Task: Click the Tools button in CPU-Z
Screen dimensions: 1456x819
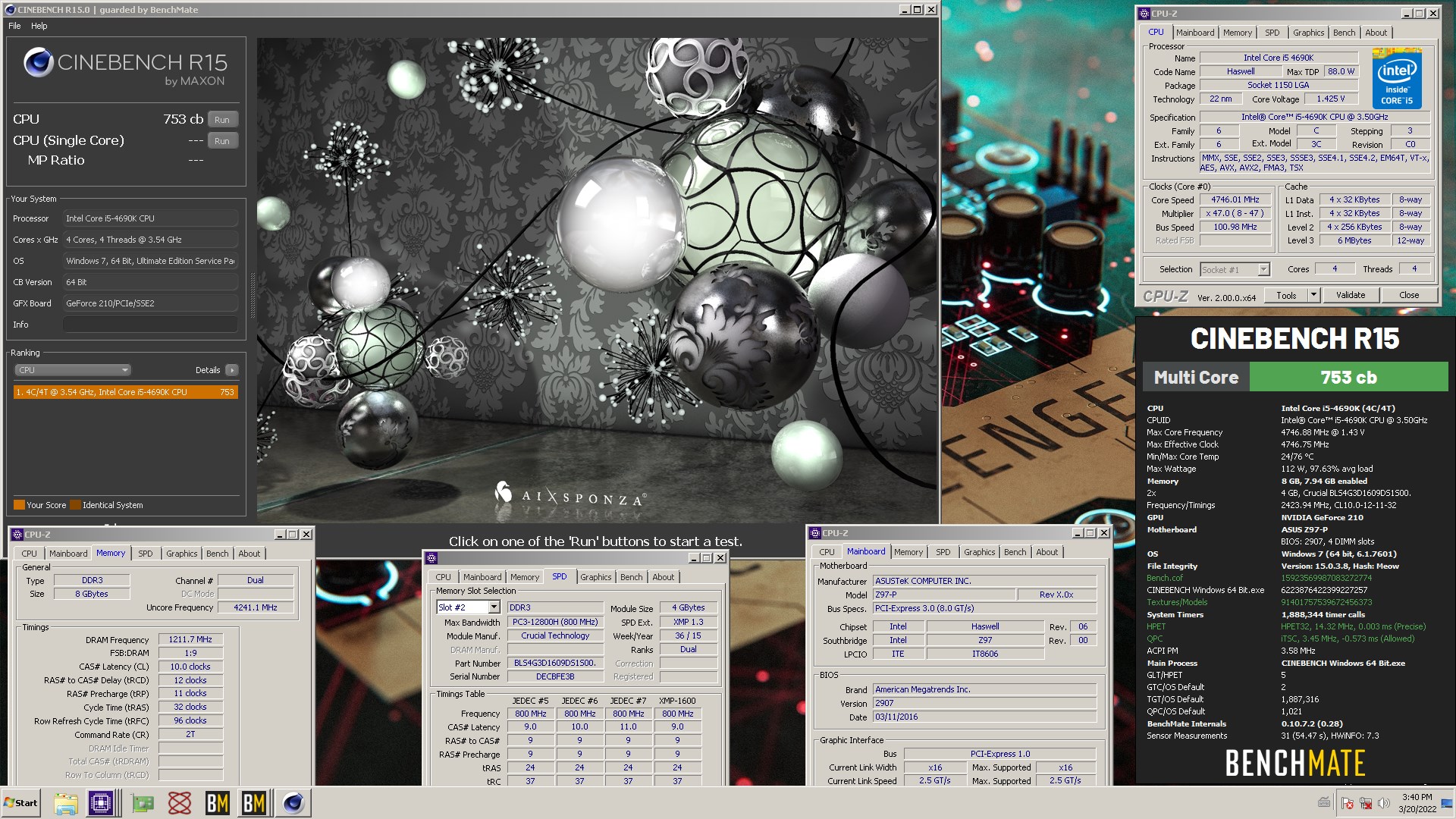Action: click(x=1286, y=296)
